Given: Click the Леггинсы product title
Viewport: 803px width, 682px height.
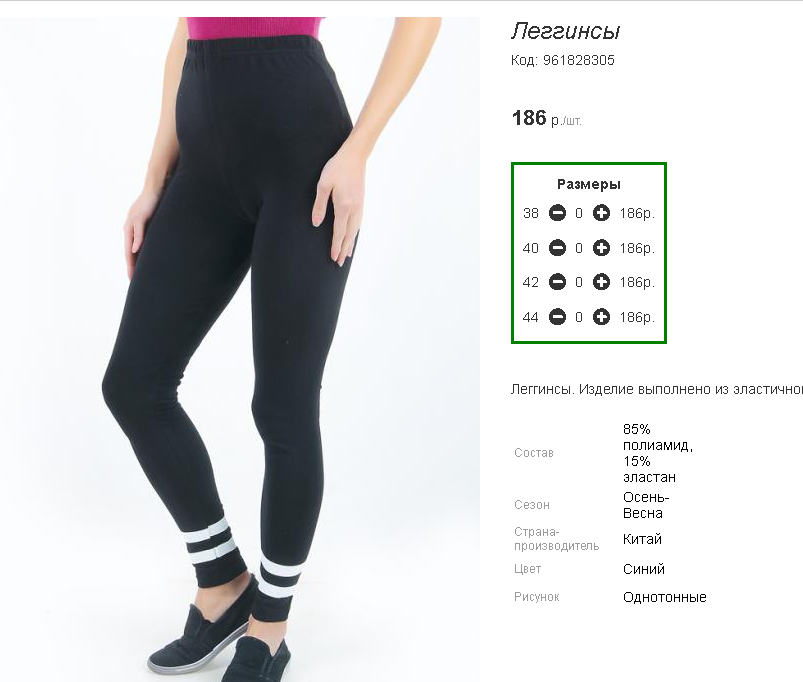Looking at the screenshot, I should [565, 31].
